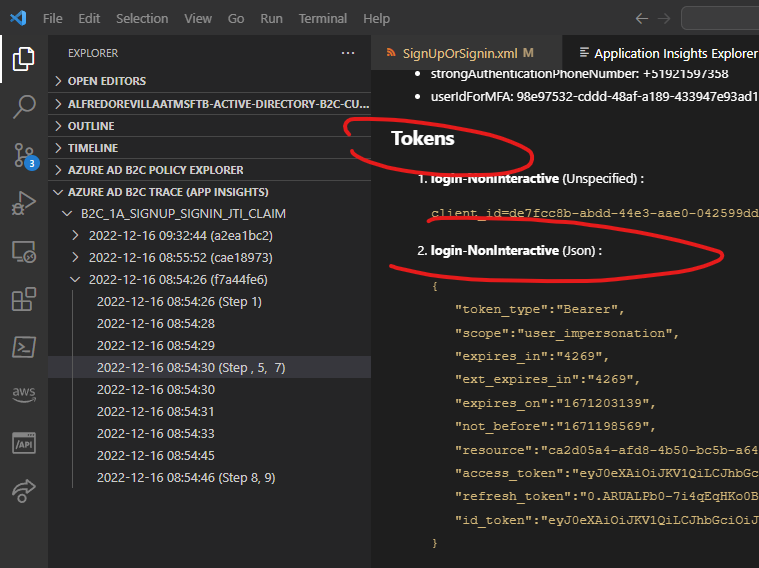The image size is (759, 568).
Task: Open the Search view icon
Action: coord(23,106)
